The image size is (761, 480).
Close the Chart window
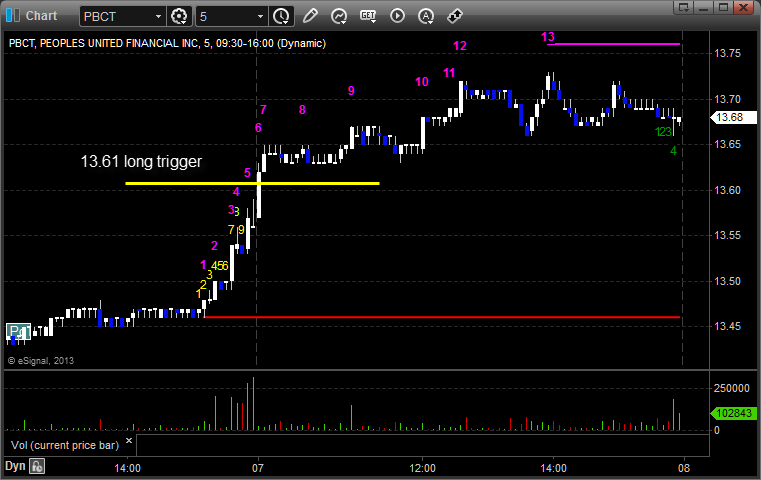coord(744,7)
